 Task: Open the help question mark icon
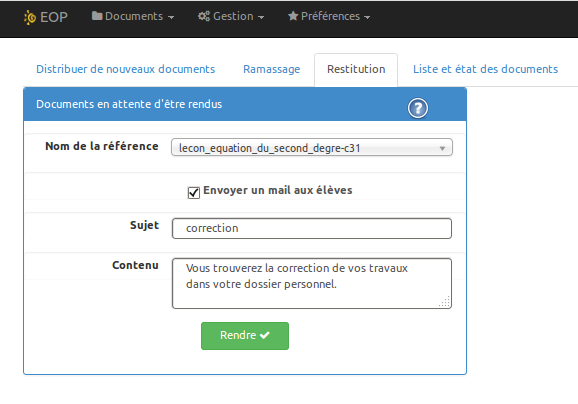418,108
